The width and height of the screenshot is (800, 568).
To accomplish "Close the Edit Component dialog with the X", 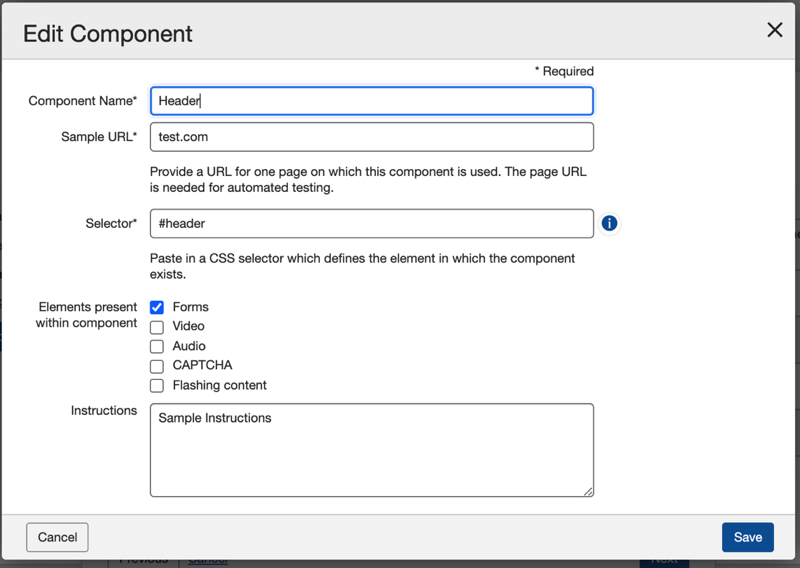I will tap(774, 30).
